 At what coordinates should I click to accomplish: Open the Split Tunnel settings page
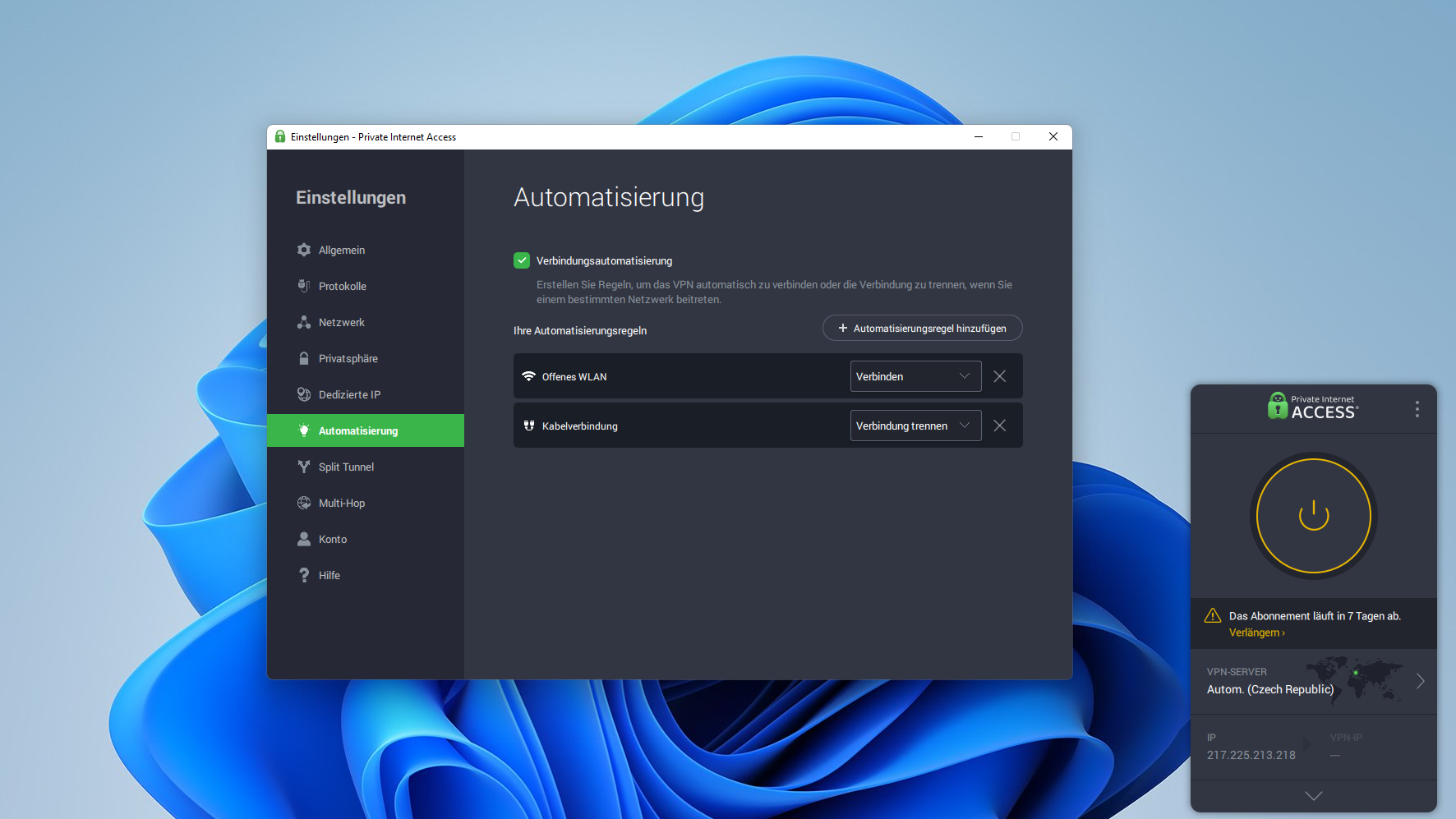pyautogui.click(x=366, y=467)
